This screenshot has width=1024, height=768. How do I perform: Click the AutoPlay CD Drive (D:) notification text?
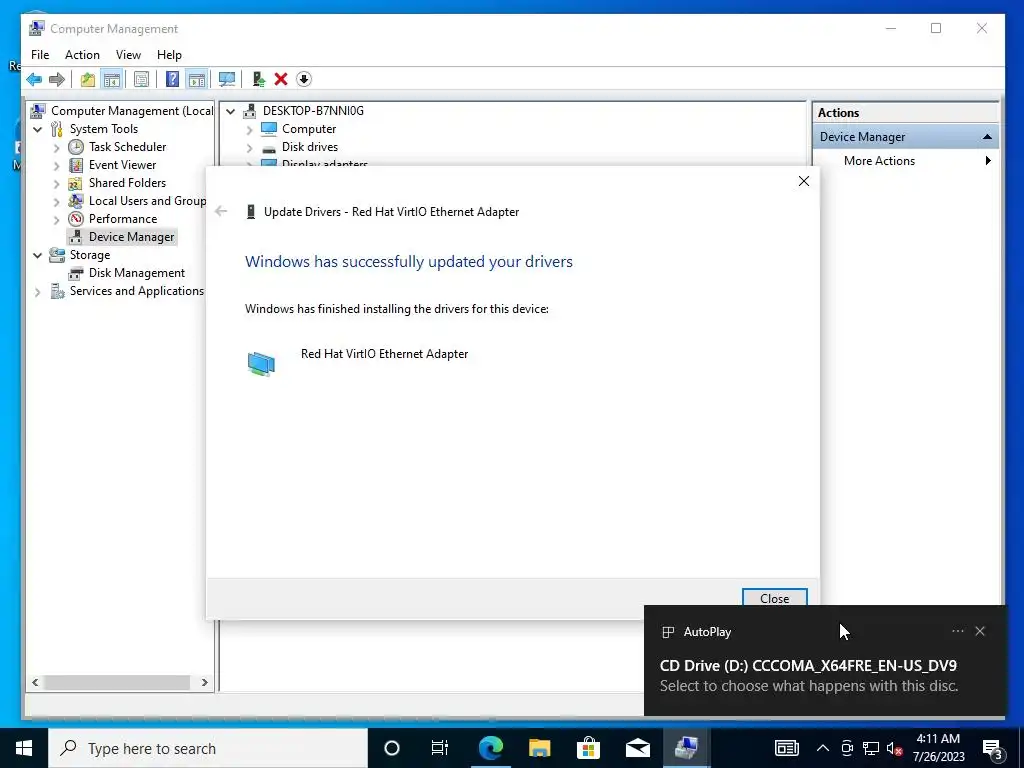tap(808, 665)
